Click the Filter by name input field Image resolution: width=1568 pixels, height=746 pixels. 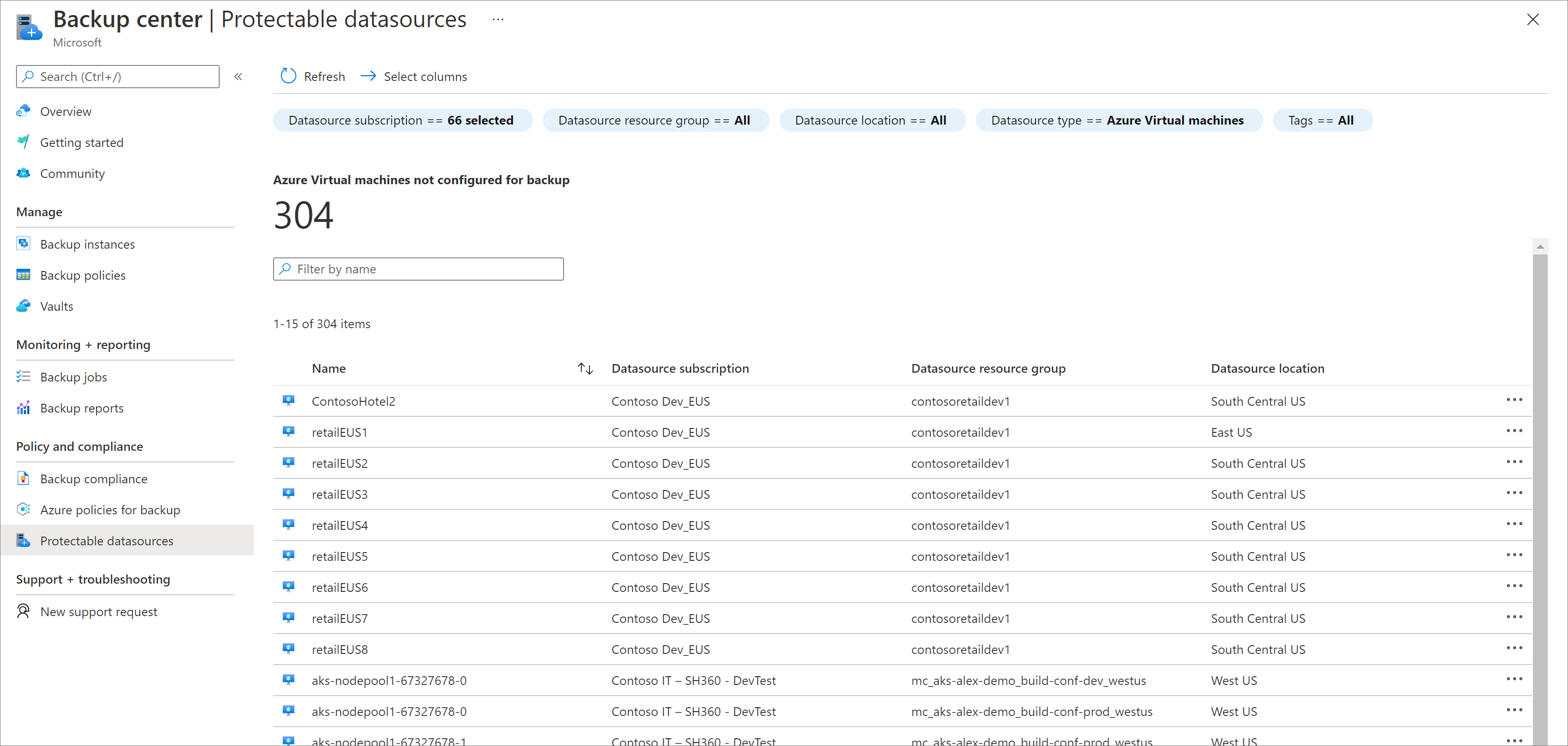pos(418,269)
